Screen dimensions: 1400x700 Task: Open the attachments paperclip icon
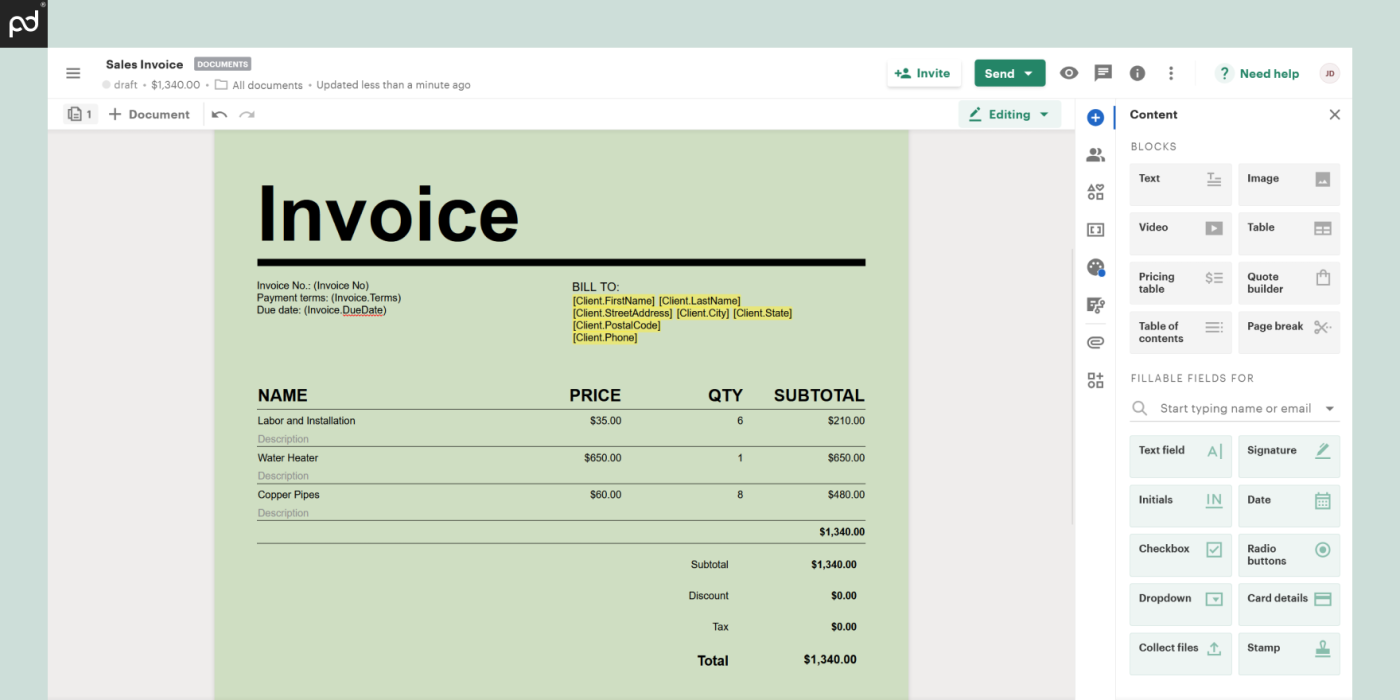click(1095, 341)
